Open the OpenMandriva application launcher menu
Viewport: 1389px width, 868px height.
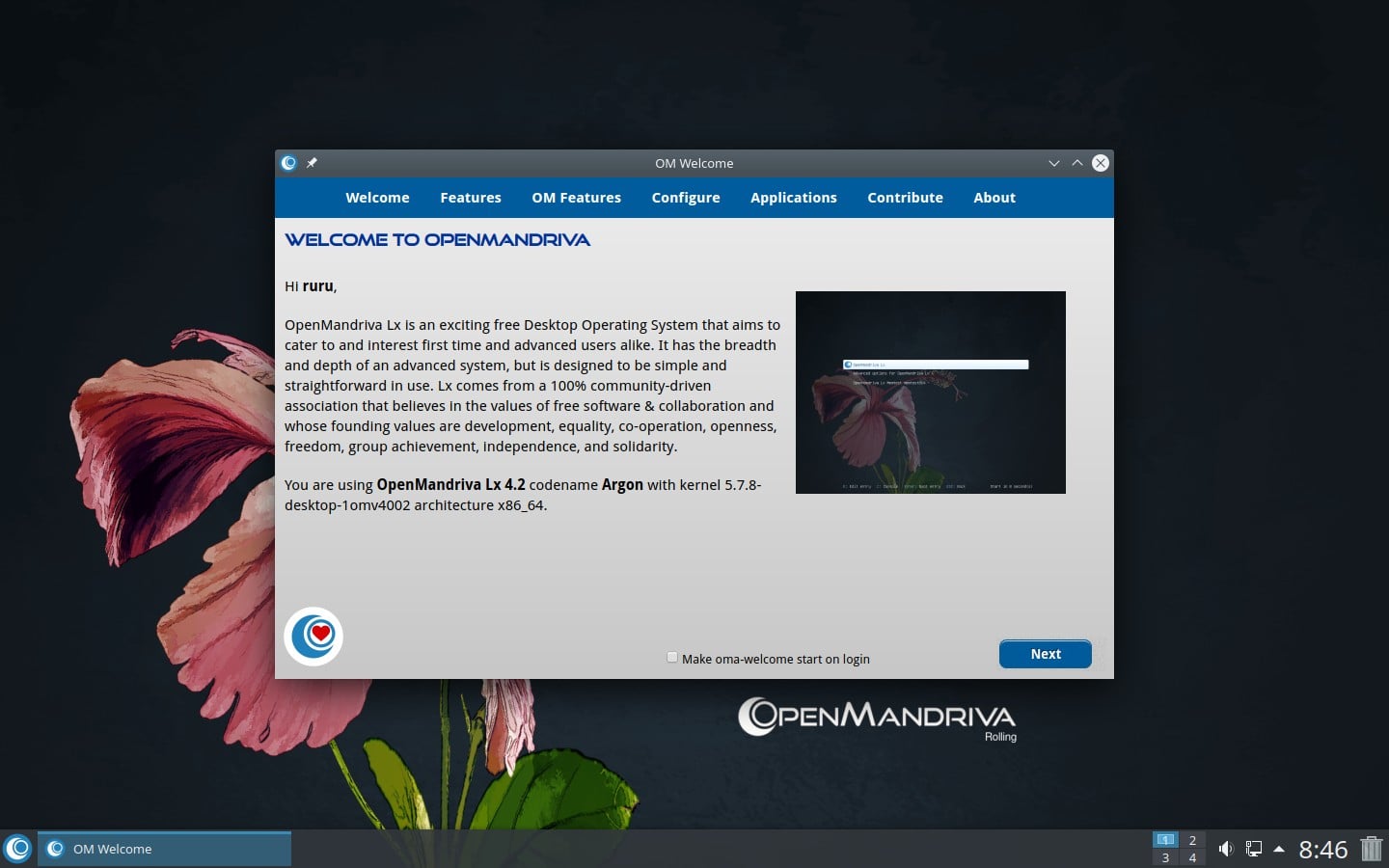[x=17, y=849]
